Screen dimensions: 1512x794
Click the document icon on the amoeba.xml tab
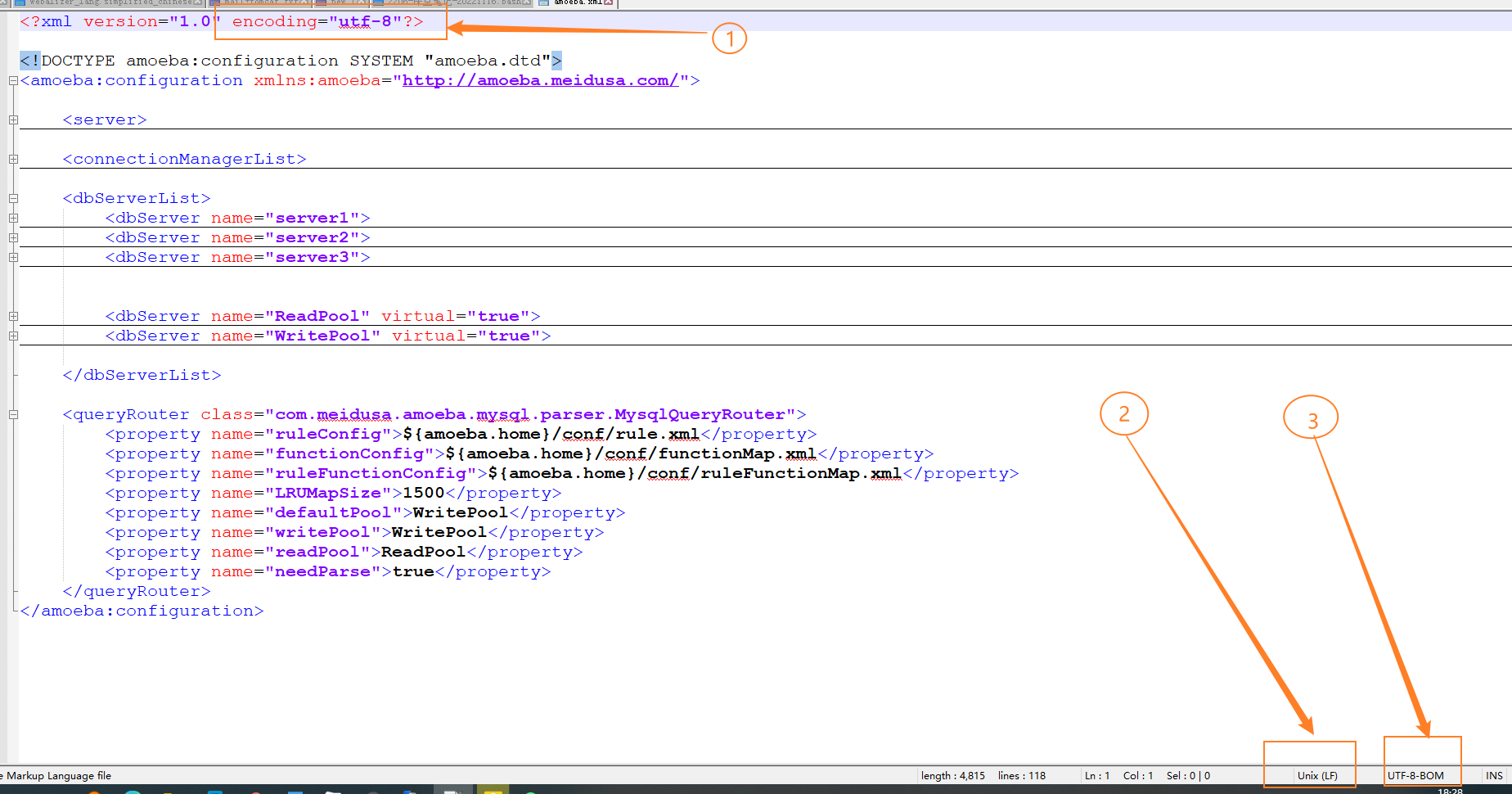[543, 3]
